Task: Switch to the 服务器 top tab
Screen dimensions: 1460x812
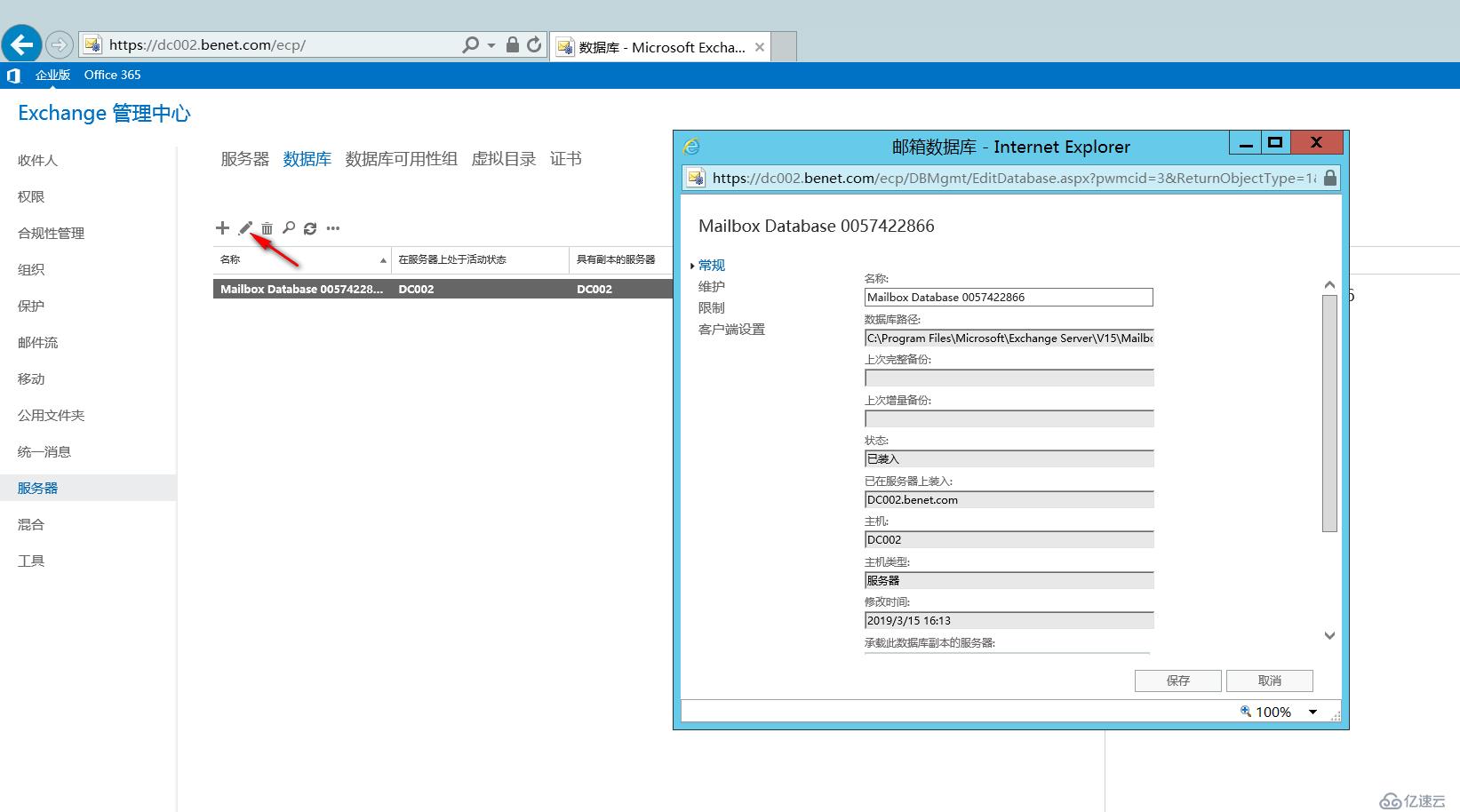Action: [x=244, y=159]
